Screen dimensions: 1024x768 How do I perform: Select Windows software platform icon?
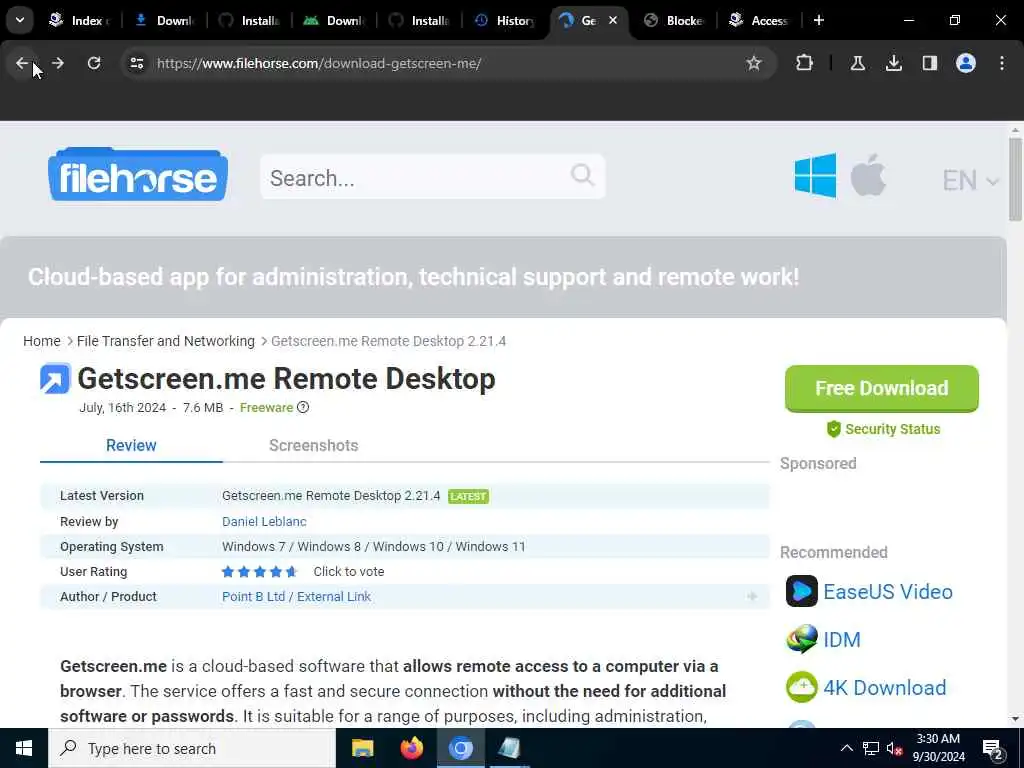click(x=815, y=175)
